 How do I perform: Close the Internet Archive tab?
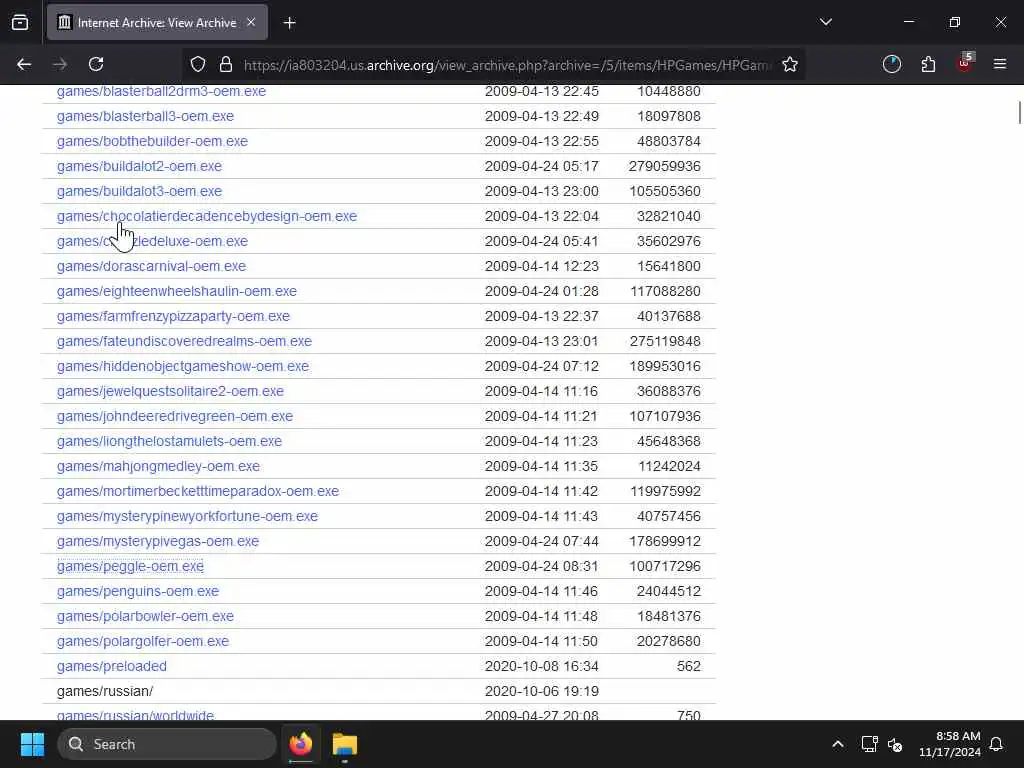251,22
